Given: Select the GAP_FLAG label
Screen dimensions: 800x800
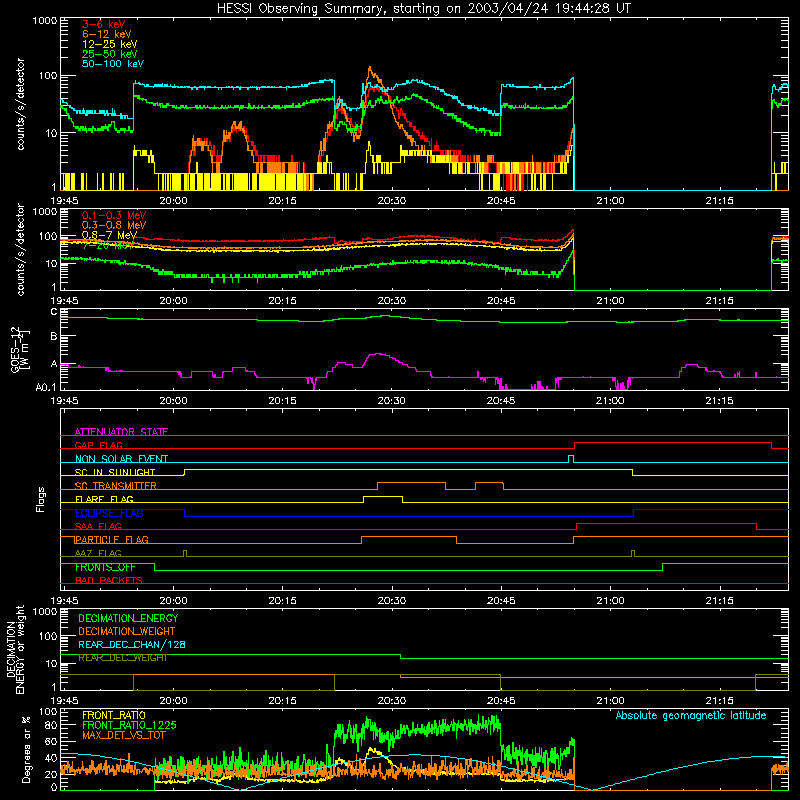Looking at the screenshot, I should point(98,445).
